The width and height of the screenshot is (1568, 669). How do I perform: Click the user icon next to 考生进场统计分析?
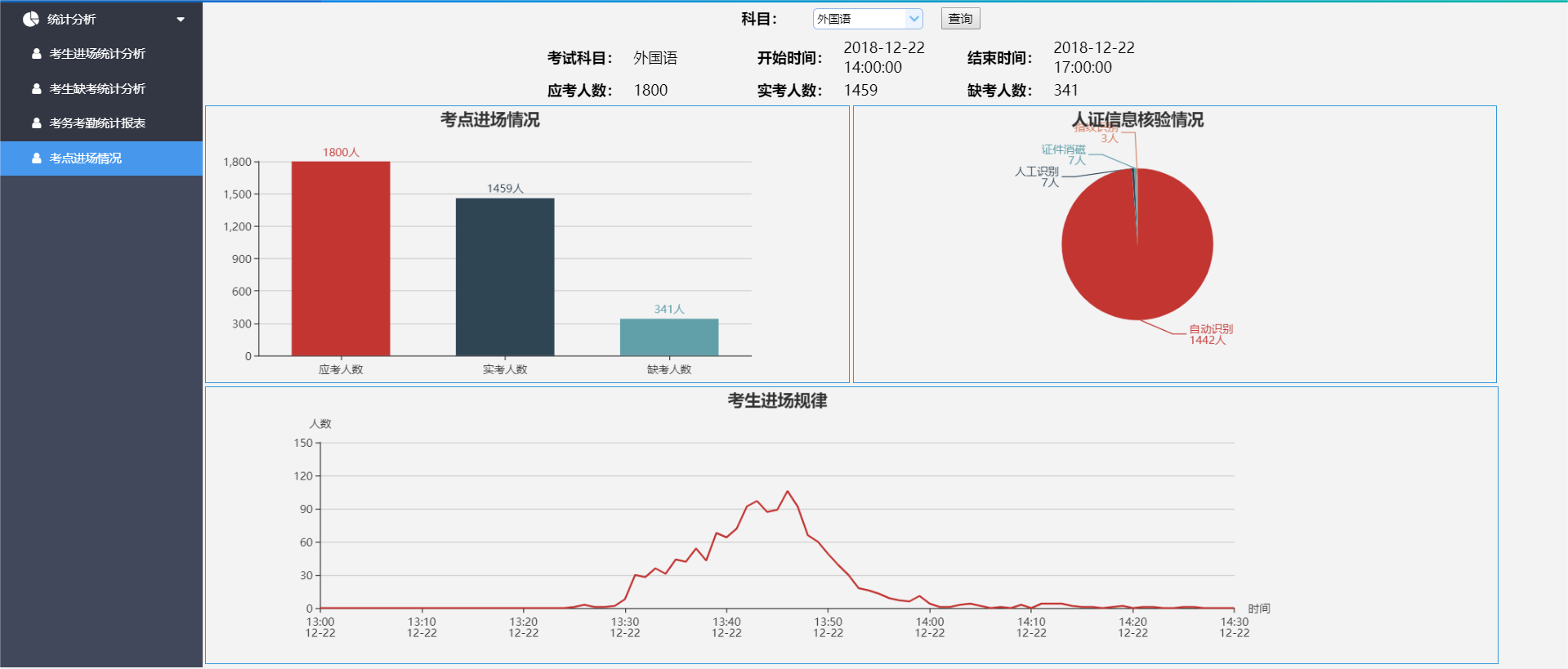[x=37, y=54]
